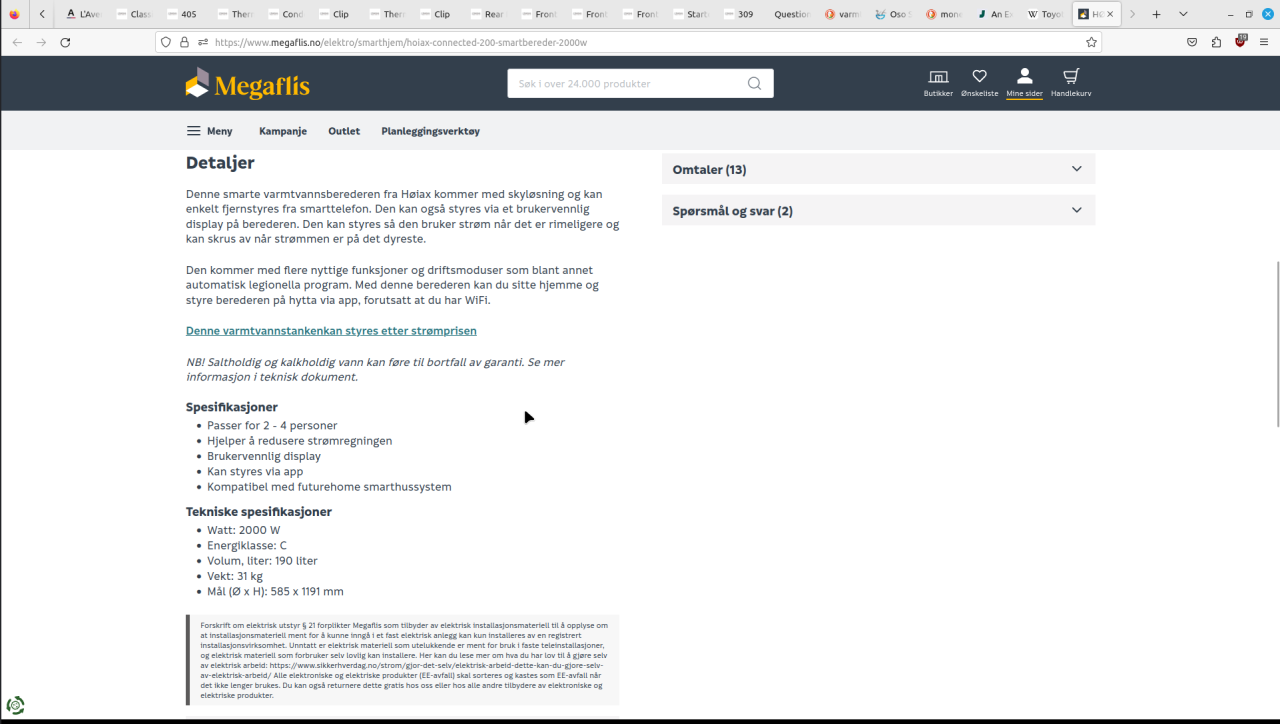This screenshot has width=1280, height=724.
Task: Expand the Spørsmål og svar (2) section
Action: click(878, 210)
